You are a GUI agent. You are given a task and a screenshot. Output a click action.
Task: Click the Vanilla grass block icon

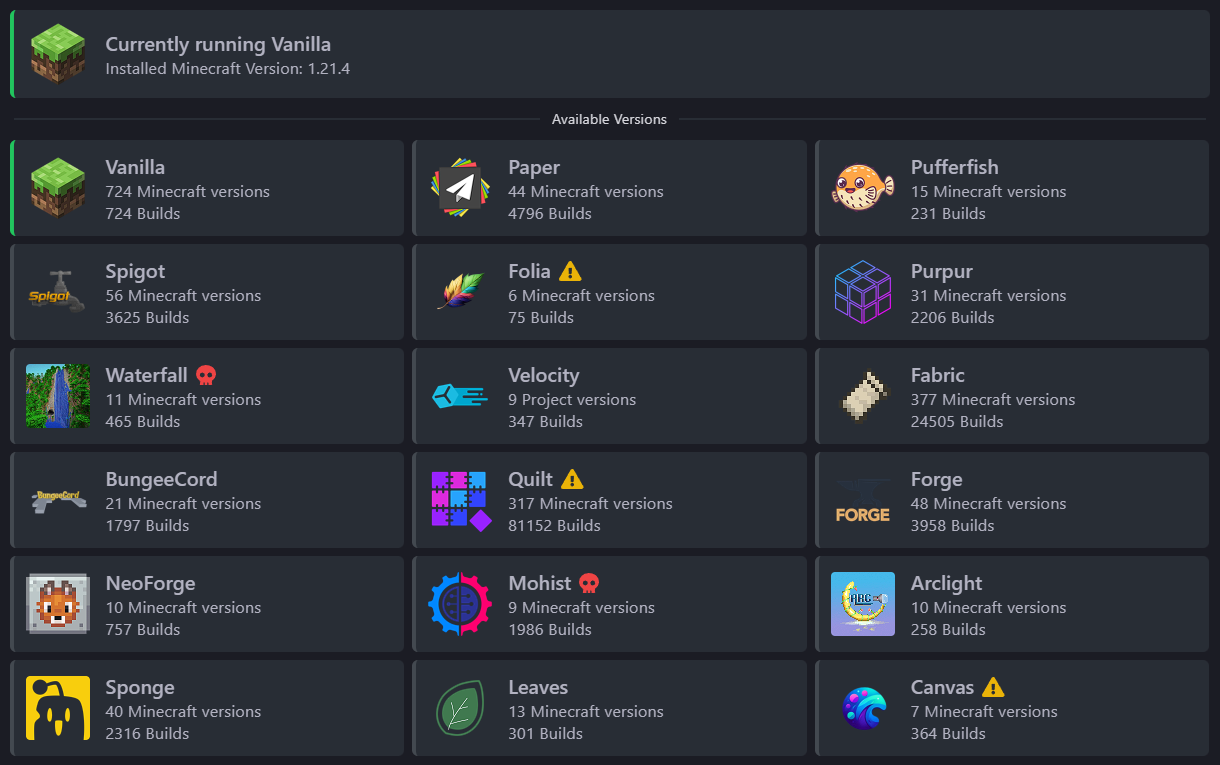tap(57, 187)
